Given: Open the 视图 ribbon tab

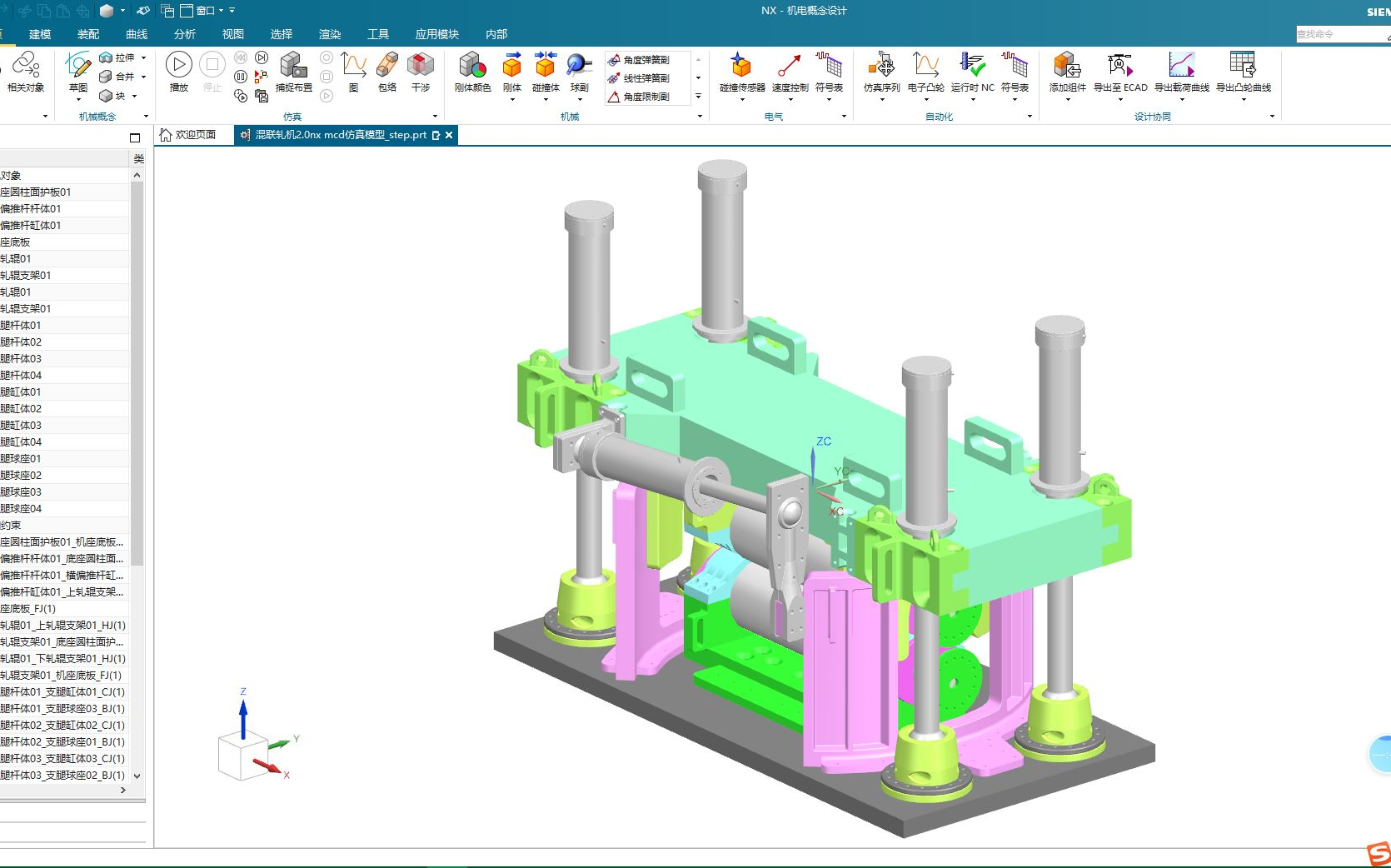Looking at the screenshot, I should (233, 34).
